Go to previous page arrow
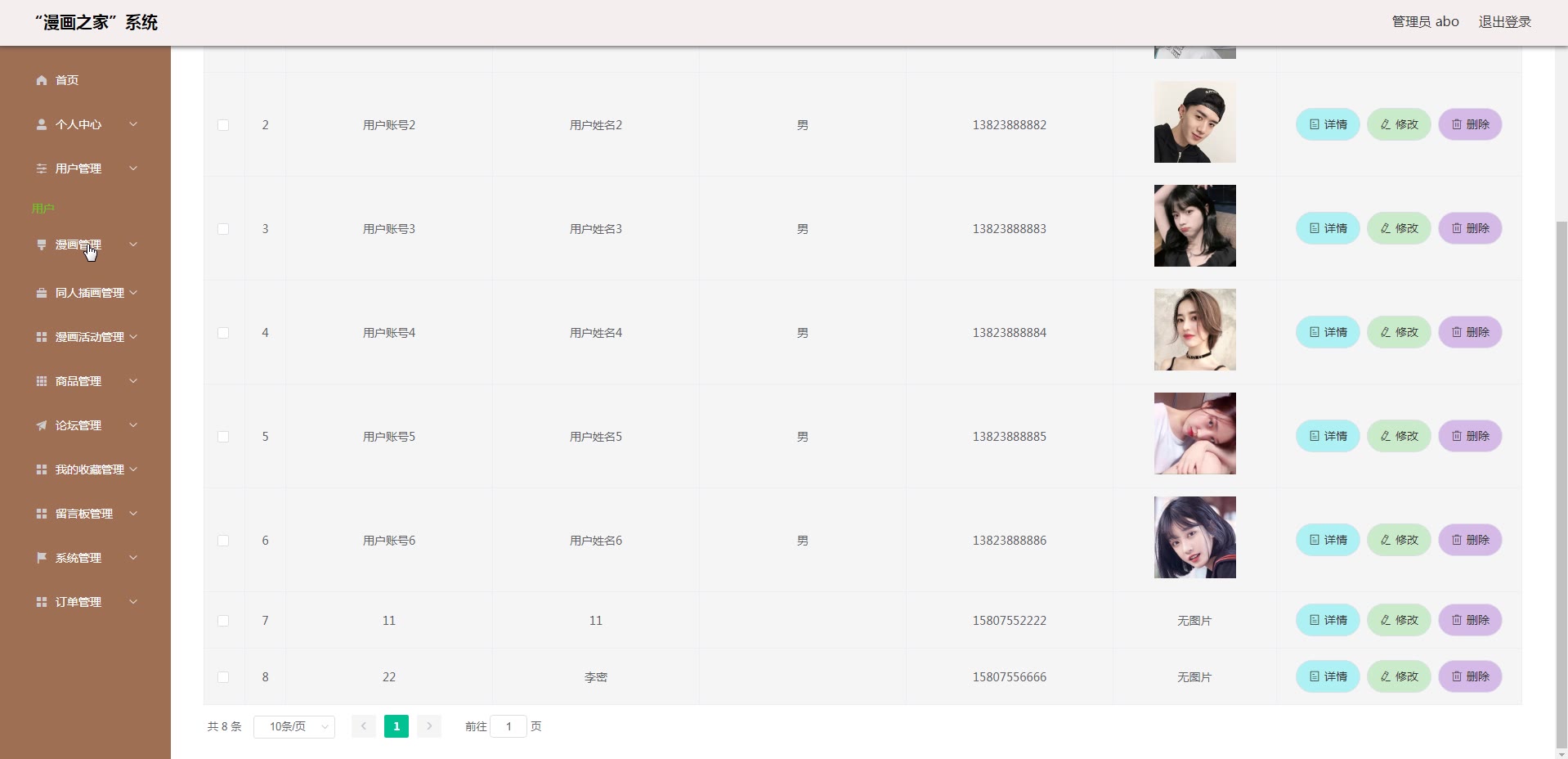This screenshot has height=759, width=1568. [x=364, y=726]
